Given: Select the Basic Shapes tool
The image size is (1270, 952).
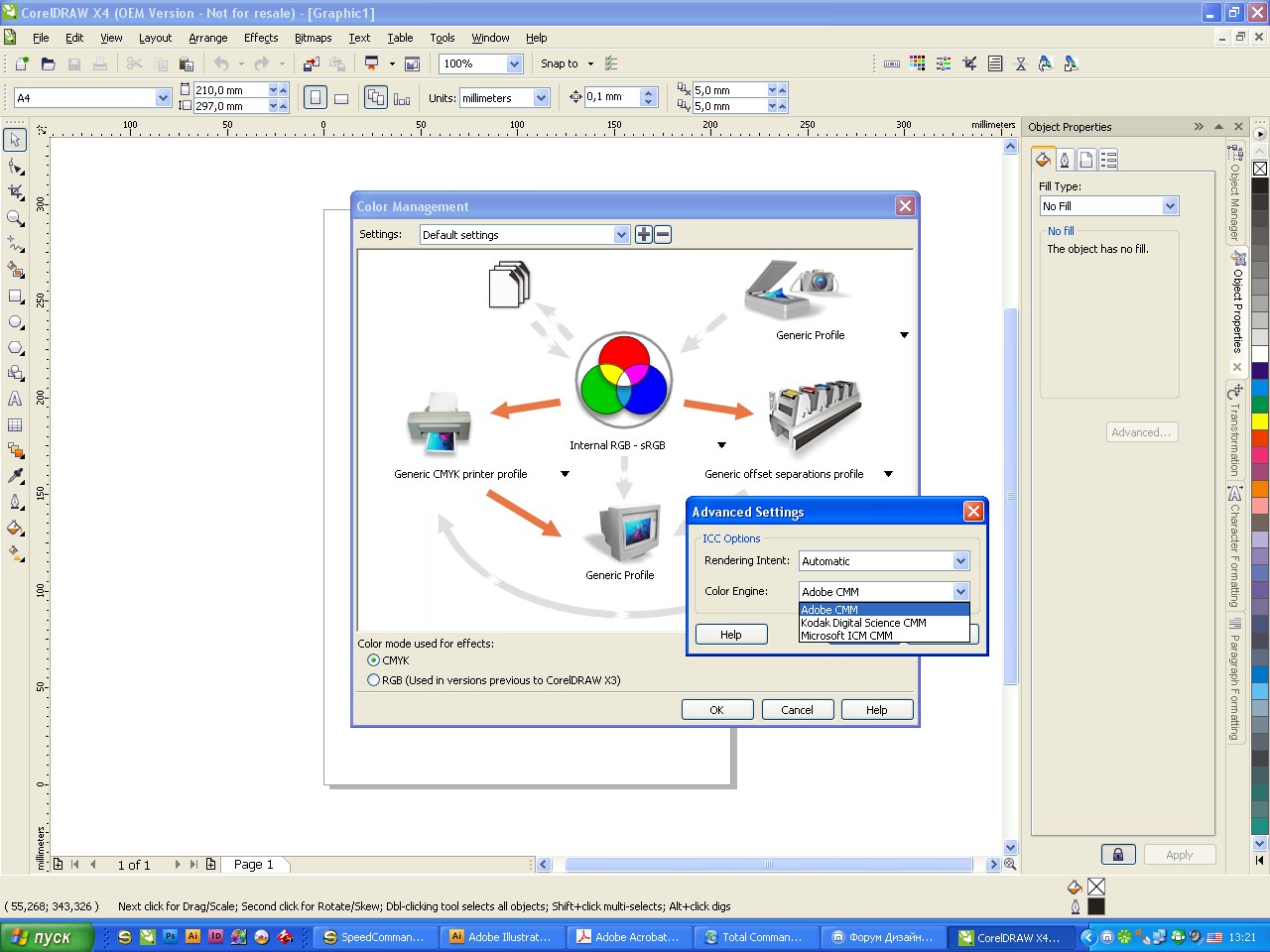Looking at the screenshot, I should (x=15, y=373).
